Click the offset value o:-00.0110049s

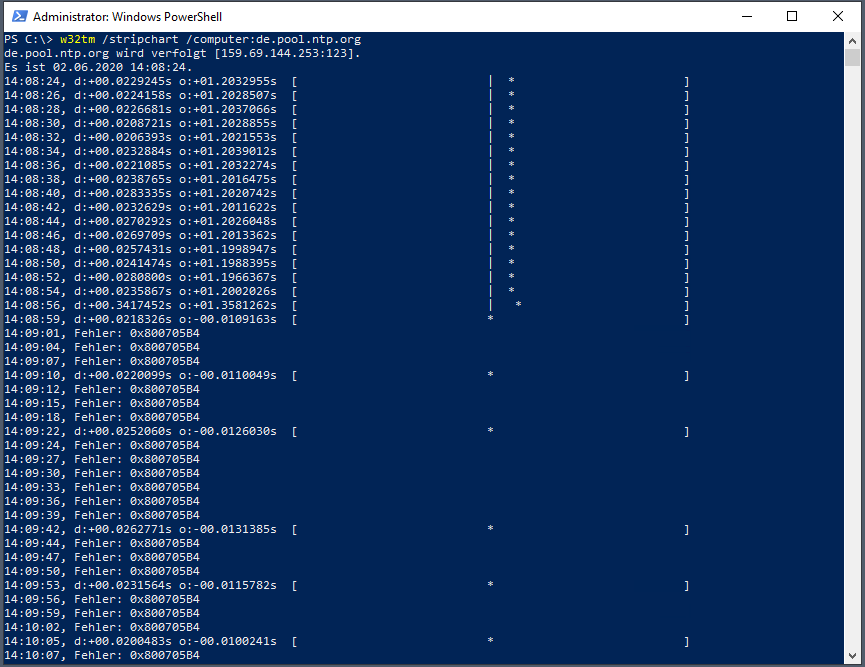coord(228,376)
